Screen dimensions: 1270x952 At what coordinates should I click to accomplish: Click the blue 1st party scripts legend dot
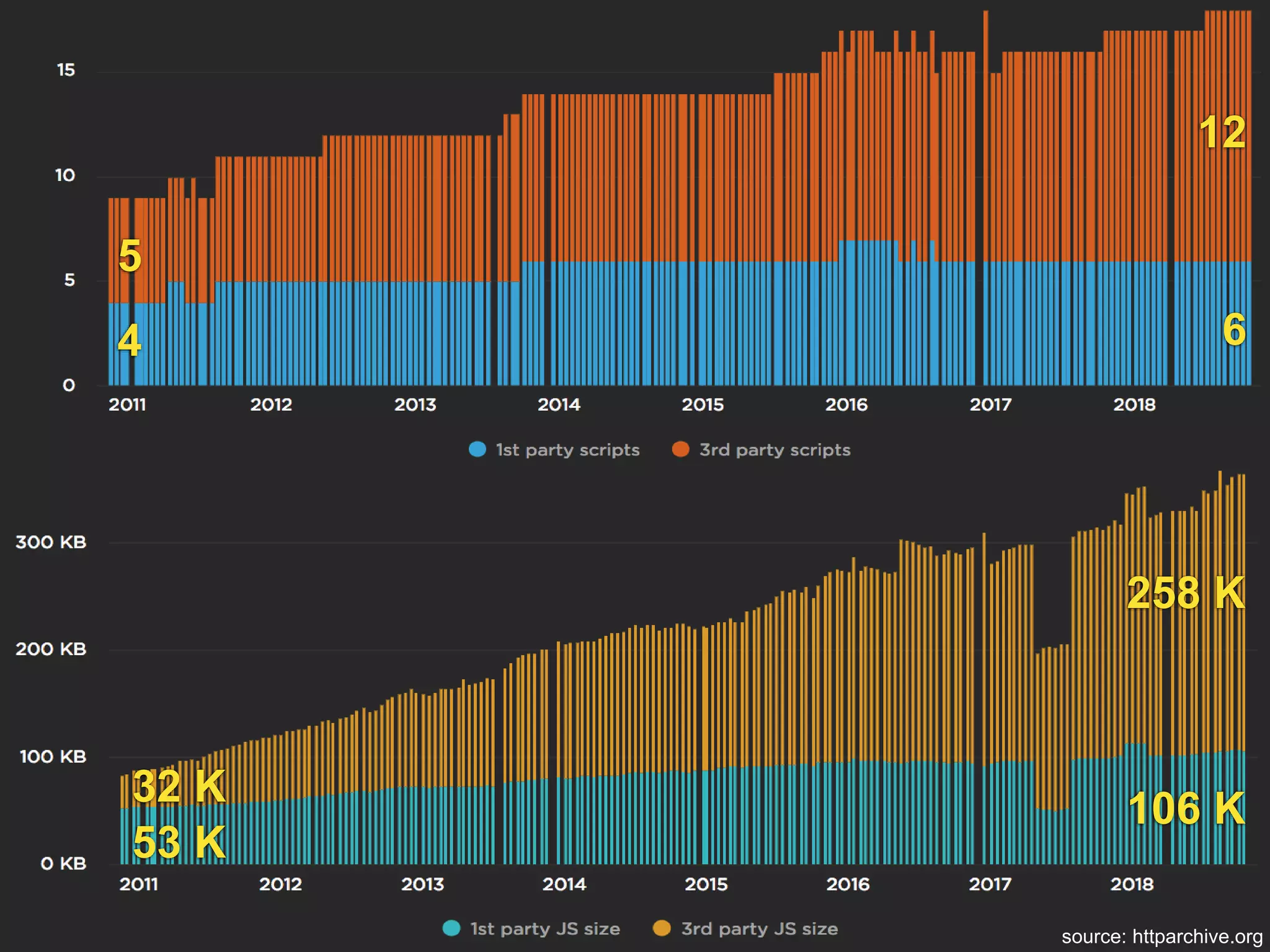[x=477, y=449]
